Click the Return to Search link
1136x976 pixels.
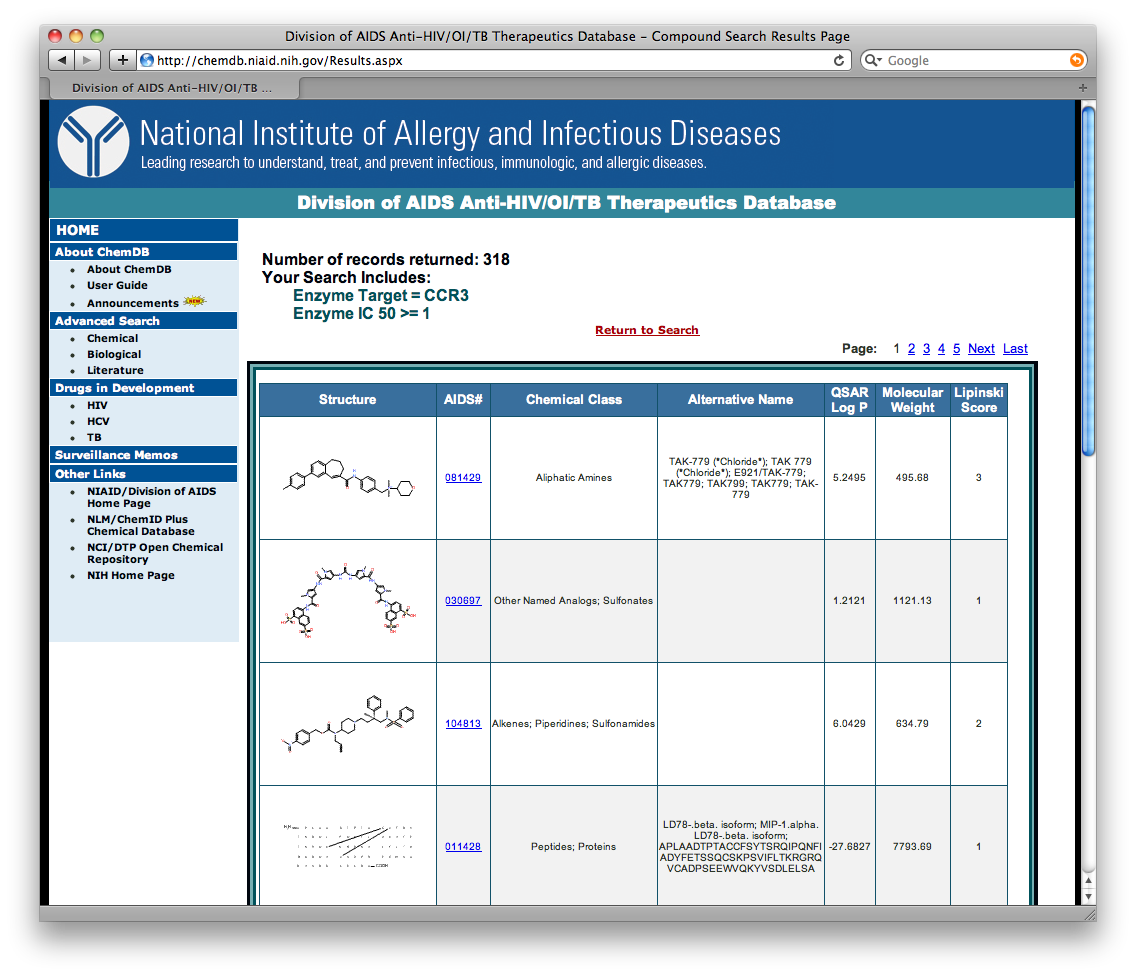tap(647, 330)
